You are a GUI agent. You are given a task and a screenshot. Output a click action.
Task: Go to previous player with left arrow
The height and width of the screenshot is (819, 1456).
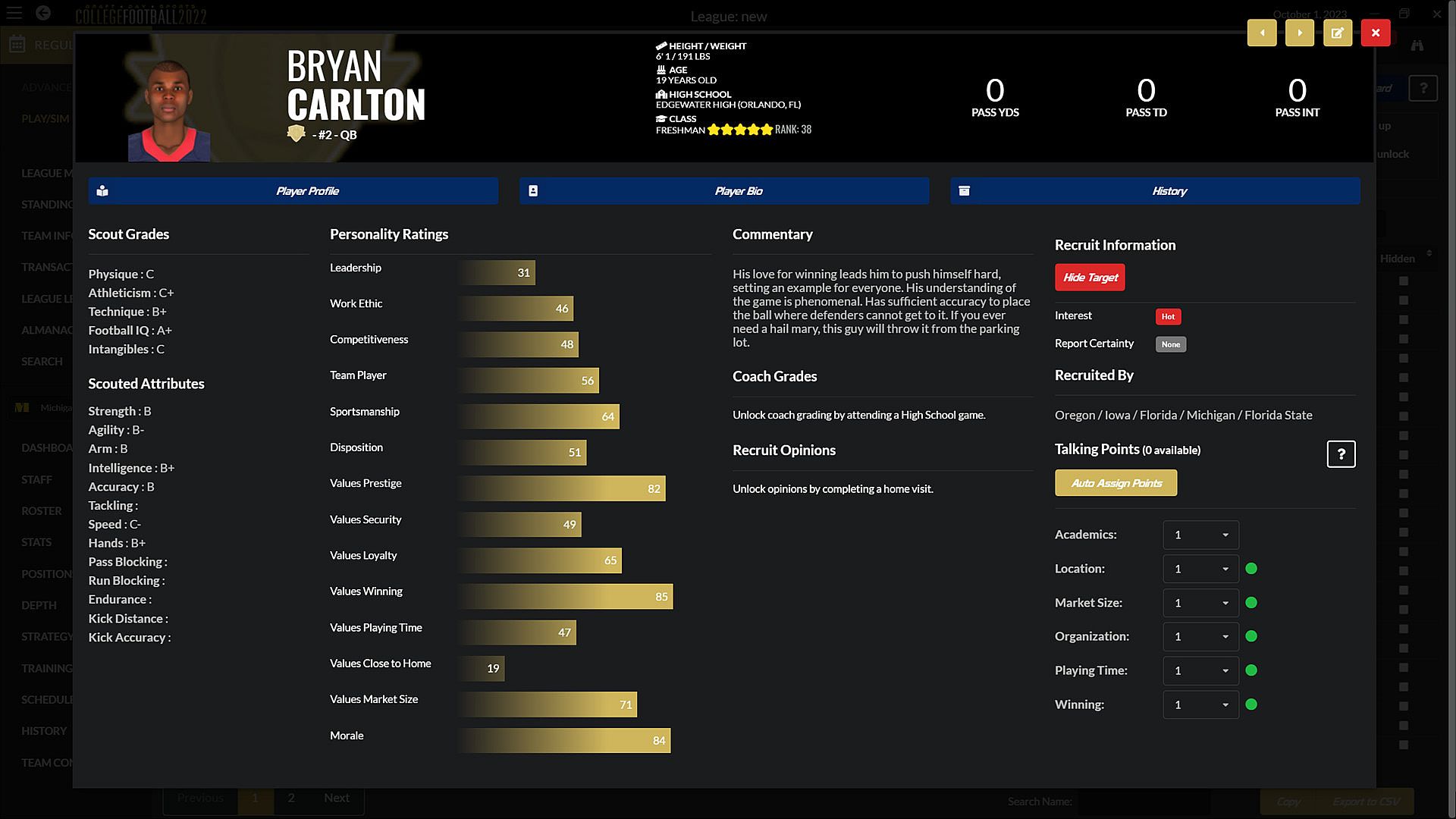(1262, 33)
